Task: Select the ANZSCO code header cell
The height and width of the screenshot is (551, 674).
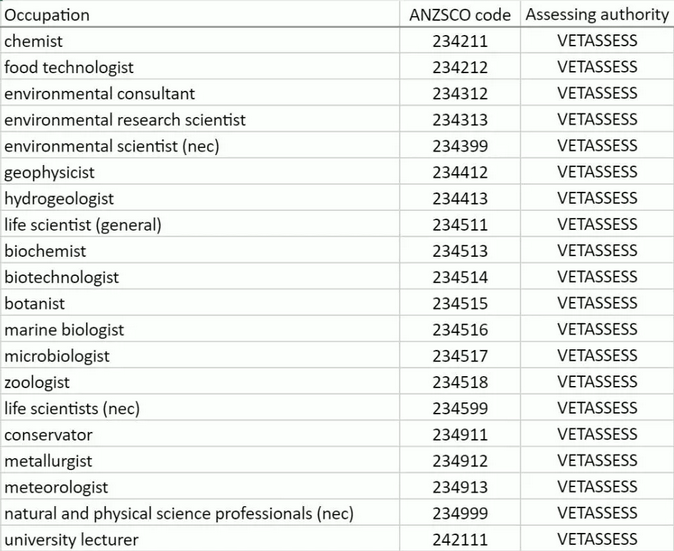Action: 460,15
